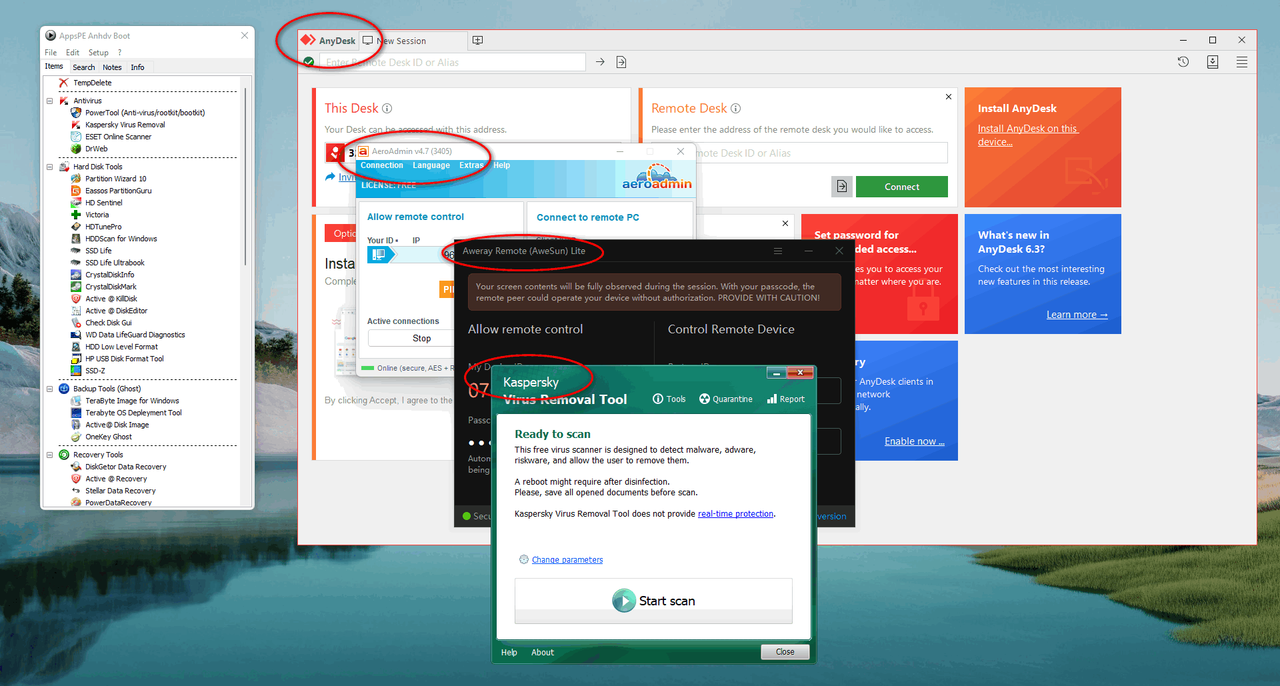Launch SSD-Z from Hard Disk Tools

[x=96, y=371]
